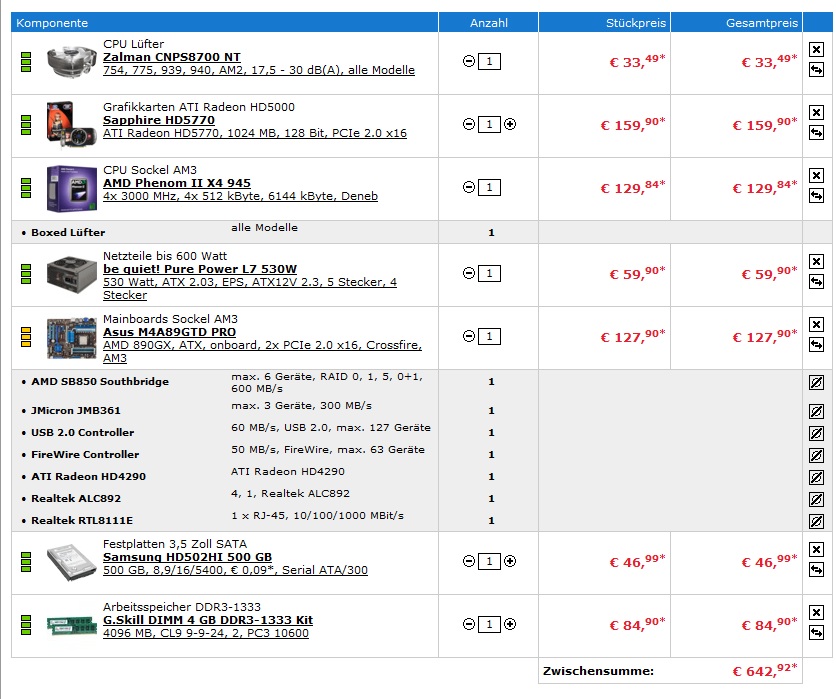The height and width of the screenshot is (699, 836).
Task: Click swap icon for Sapphire HD5770
Action: (x=816, y=132)
